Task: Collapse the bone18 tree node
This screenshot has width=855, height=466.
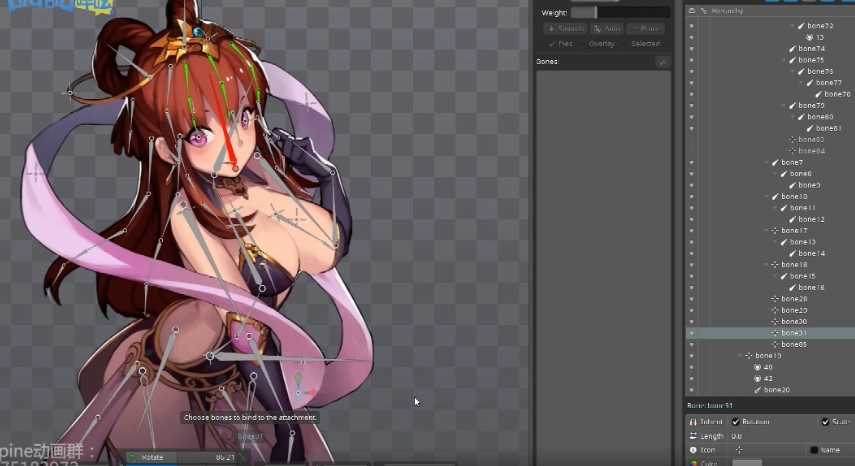Action: click(x=766, y=265)
